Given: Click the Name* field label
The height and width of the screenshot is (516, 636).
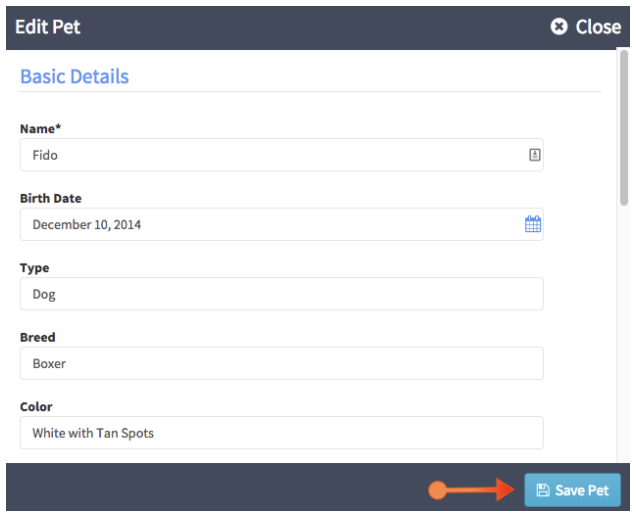Looking at the screenshot, I should (41, 129).
